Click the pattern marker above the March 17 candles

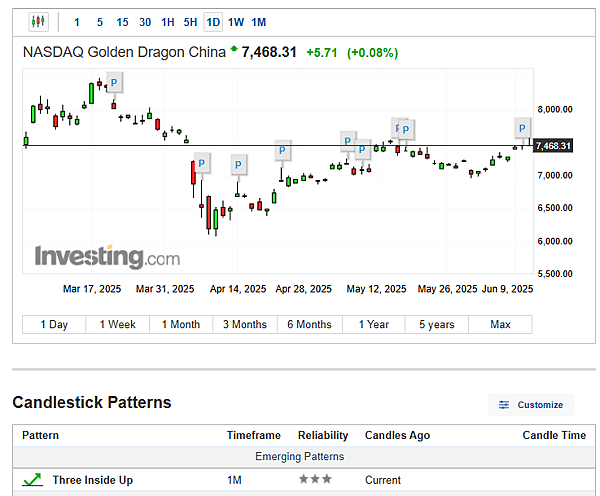(x=114, y=83)
